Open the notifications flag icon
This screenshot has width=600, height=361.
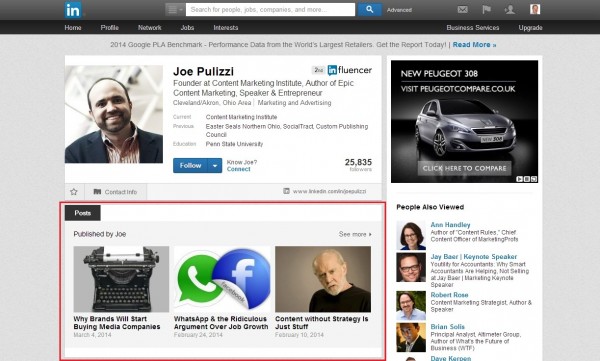[x=486, y=10]
